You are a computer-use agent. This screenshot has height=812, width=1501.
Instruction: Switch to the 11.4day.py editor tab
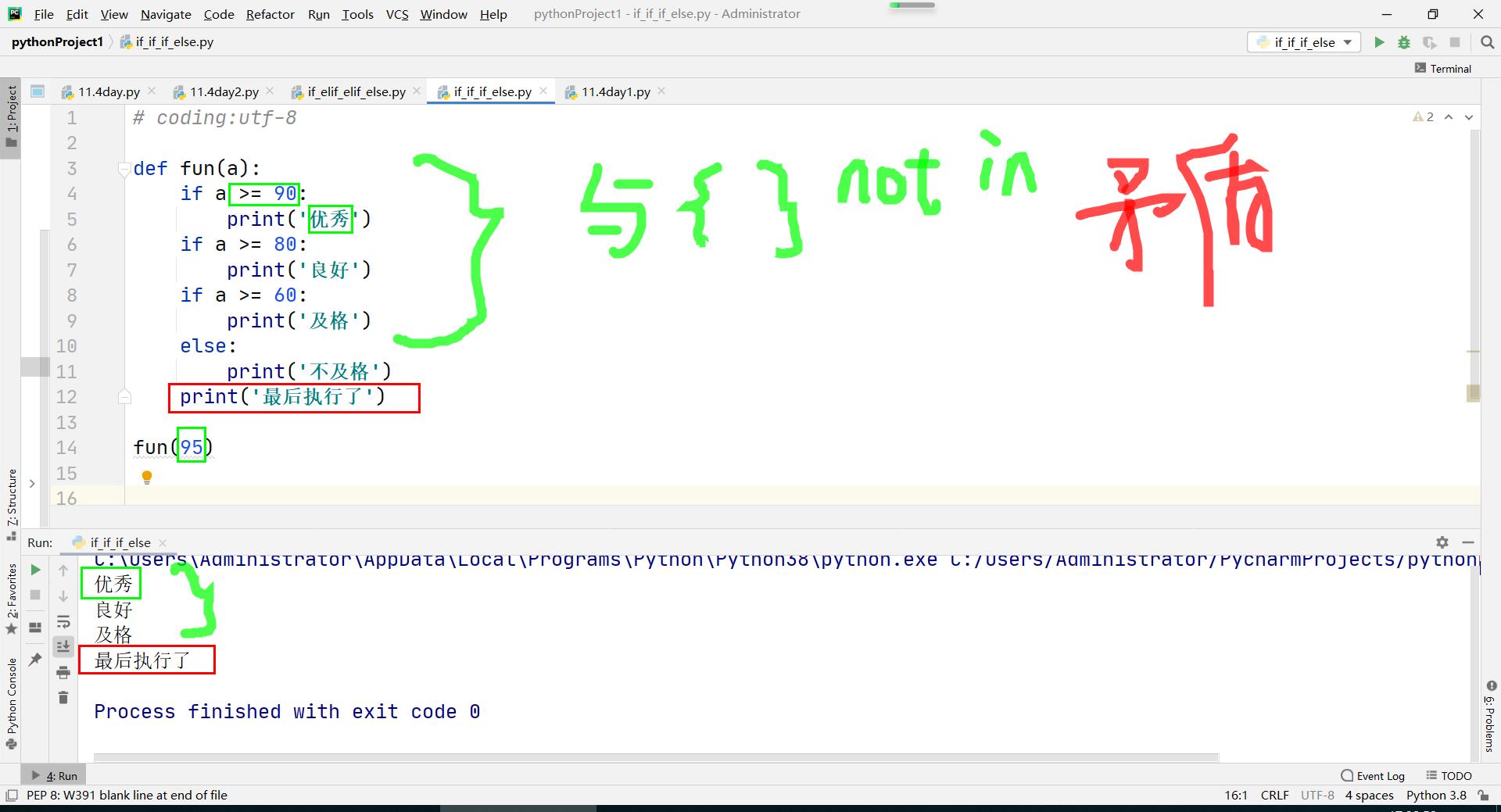pos(109,92)
